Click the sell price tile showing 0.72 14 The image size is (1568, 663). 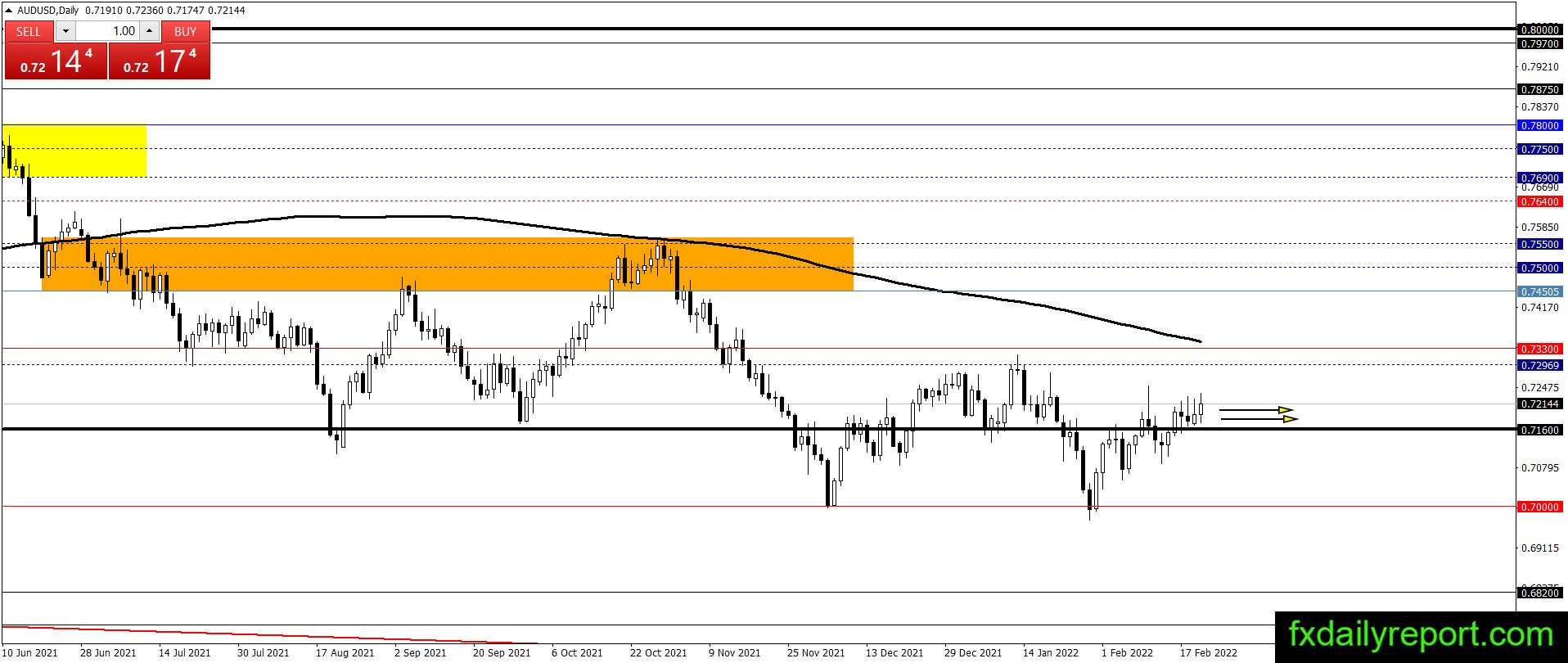(x=56, y=61)
